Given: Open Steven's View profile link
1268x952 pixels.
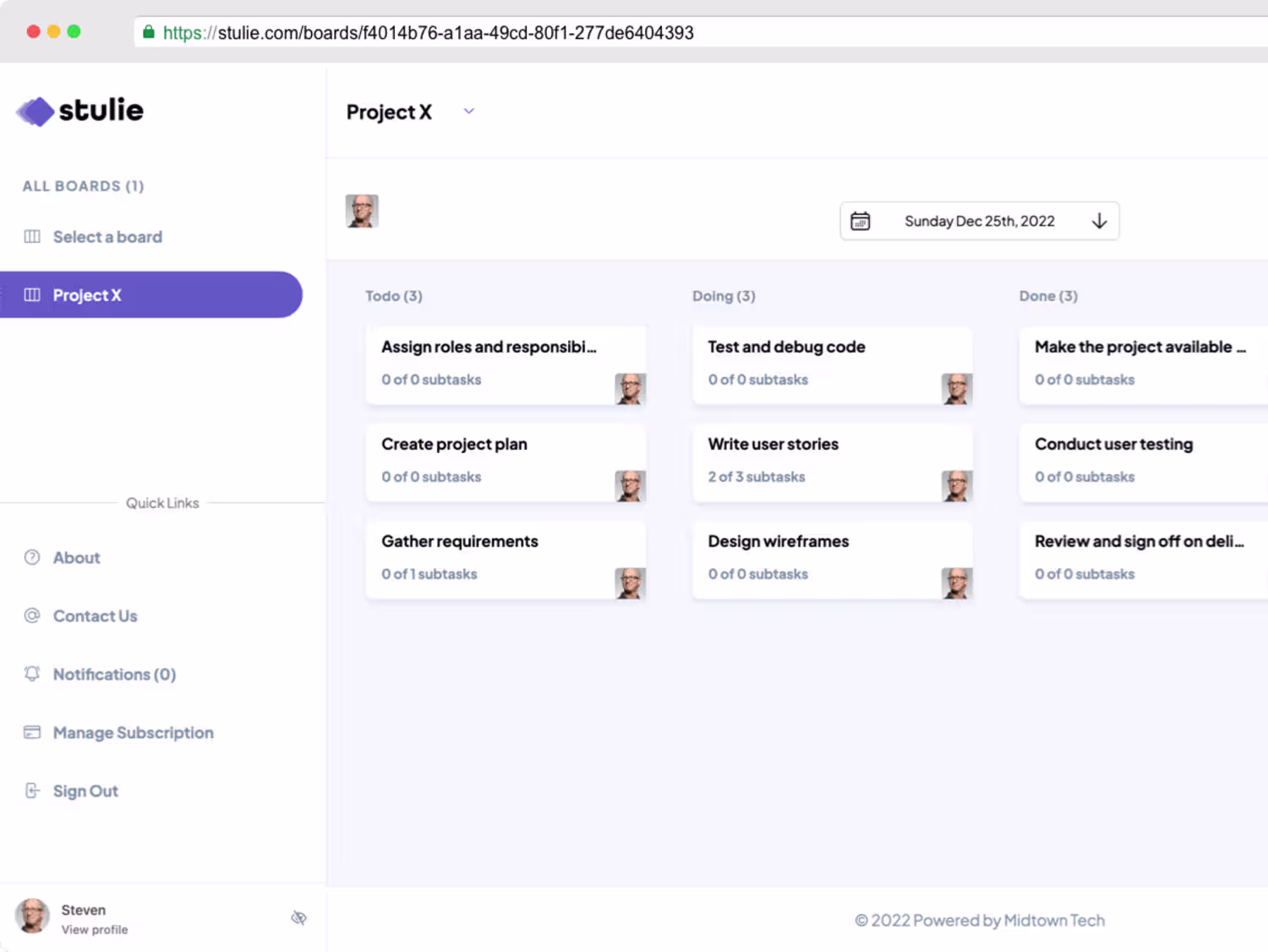Looking at the screenshot, I should click(x=95, y=929).
